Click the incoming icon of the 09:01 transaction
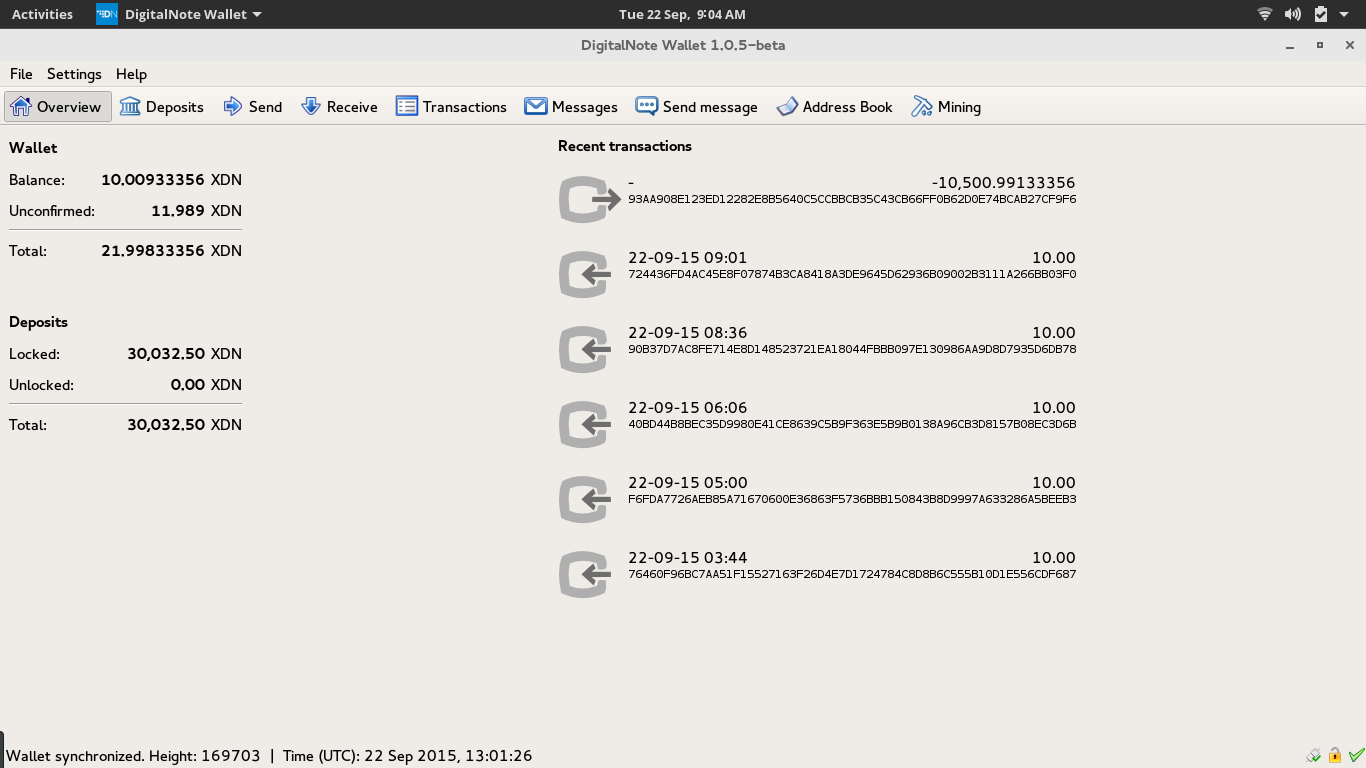1366x768 pixels. [x=585, y=274]
